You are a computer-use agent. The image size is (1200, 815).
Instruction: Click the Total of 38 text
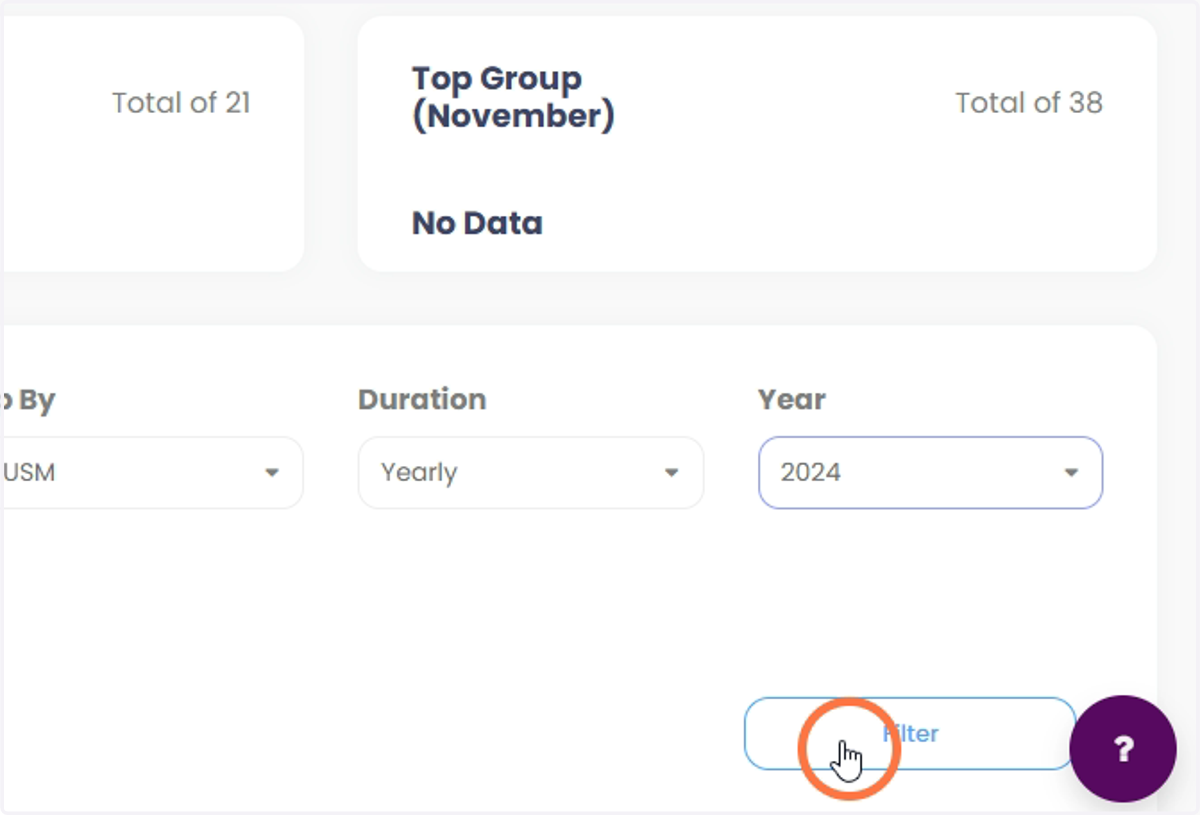click(x=1029, y=103)
